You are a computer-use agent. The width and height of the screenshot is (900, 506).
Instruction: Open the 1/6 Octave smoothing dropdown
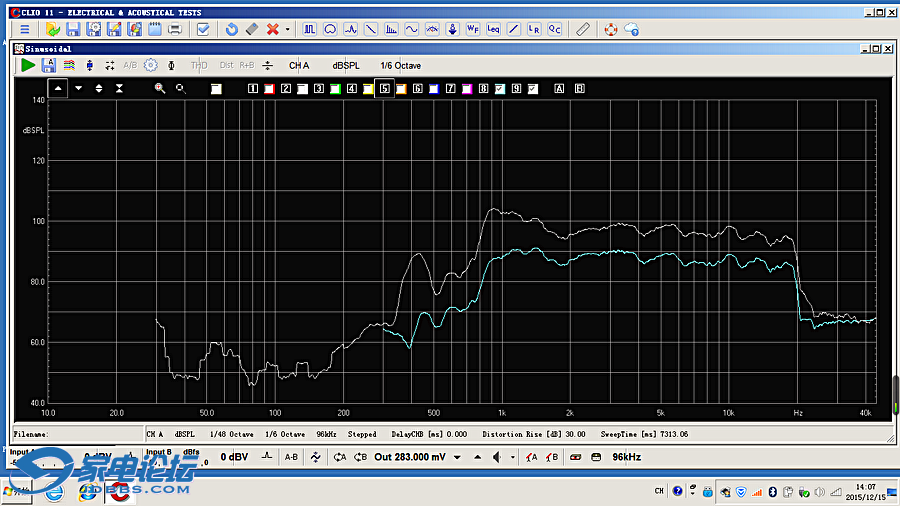coord(400,65)
